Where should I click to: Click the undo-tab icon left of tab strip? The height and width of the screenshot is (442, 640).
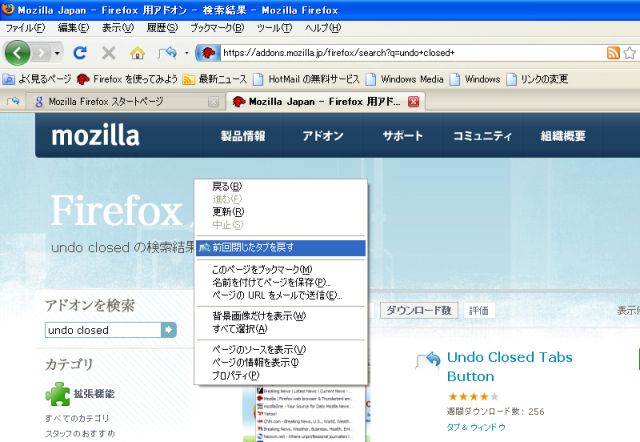click(x=13, y=101)
